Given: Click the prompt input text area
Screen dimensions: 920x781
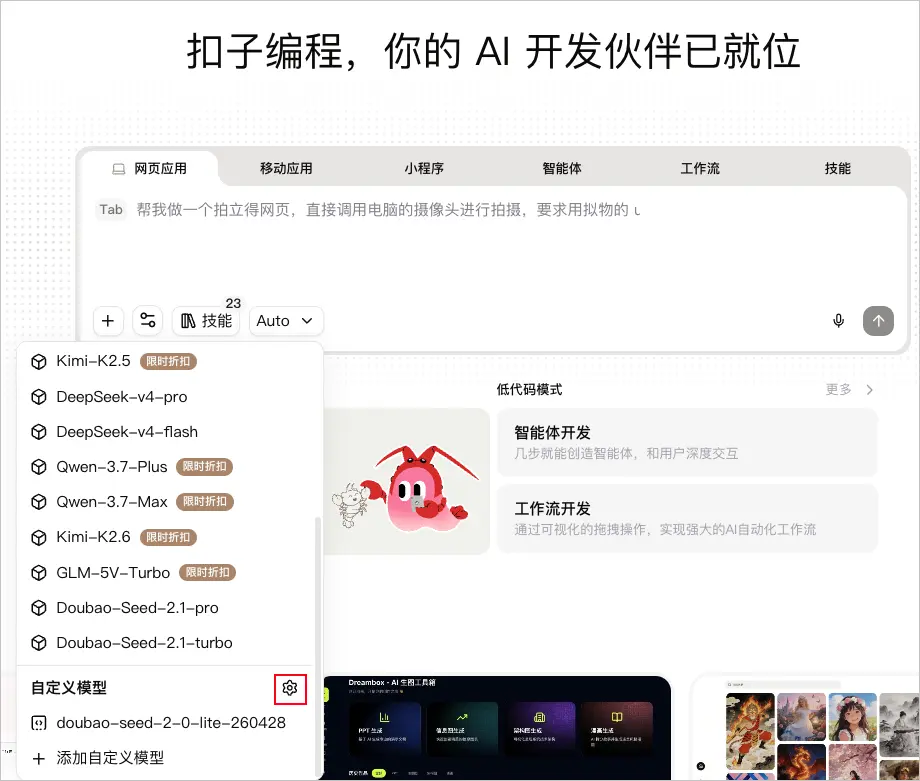Looking at the screenshot, I should click(493, 246).
